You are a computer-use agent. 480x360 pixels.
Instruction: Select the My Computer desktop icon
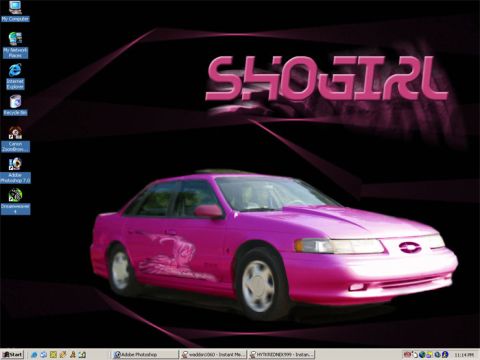[15, 11]
